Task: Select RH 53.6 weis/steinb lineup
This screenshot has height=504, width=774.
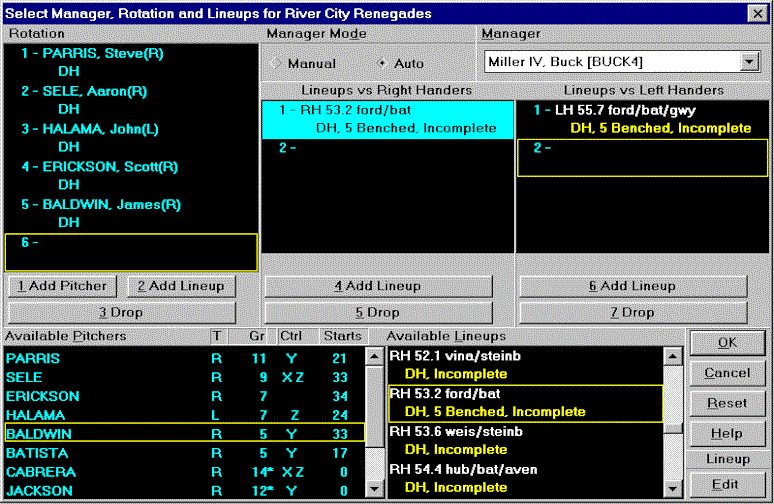Action: coord(445,430)
